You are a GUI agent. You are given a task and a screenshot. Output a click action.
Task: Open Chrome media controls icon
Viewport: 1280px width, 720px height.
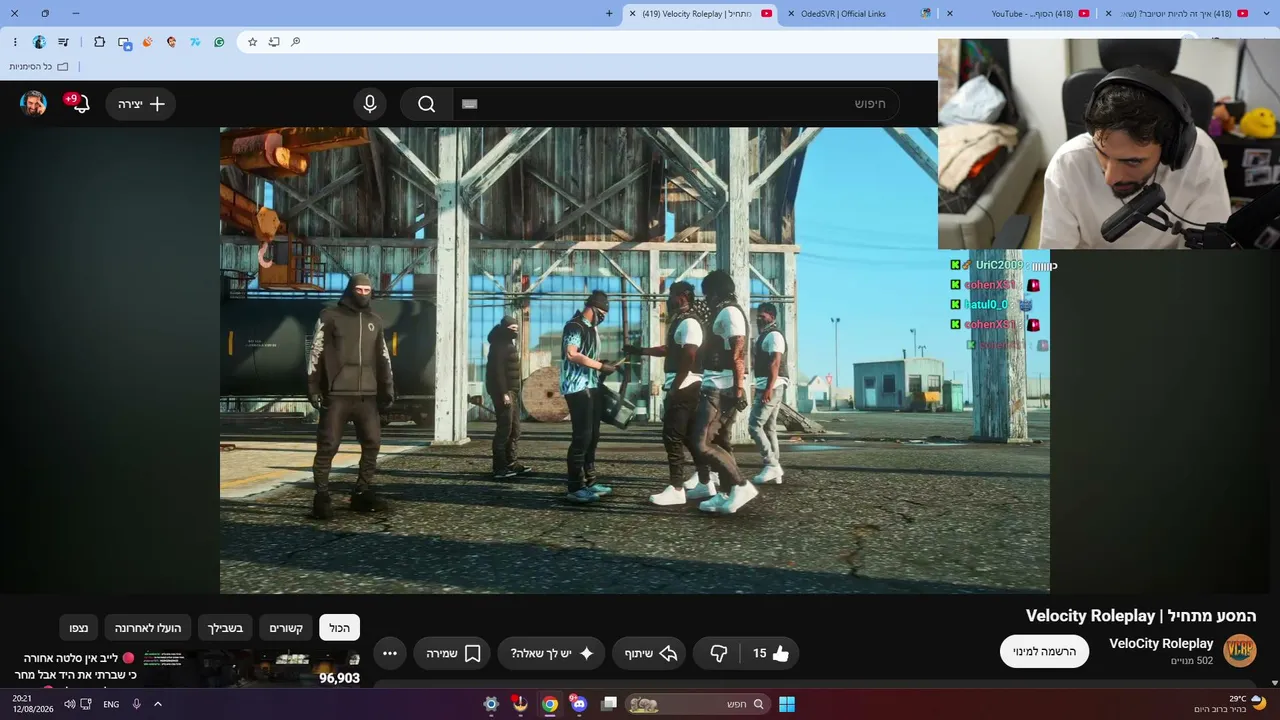pyautogui.click(x=63, y=42)
